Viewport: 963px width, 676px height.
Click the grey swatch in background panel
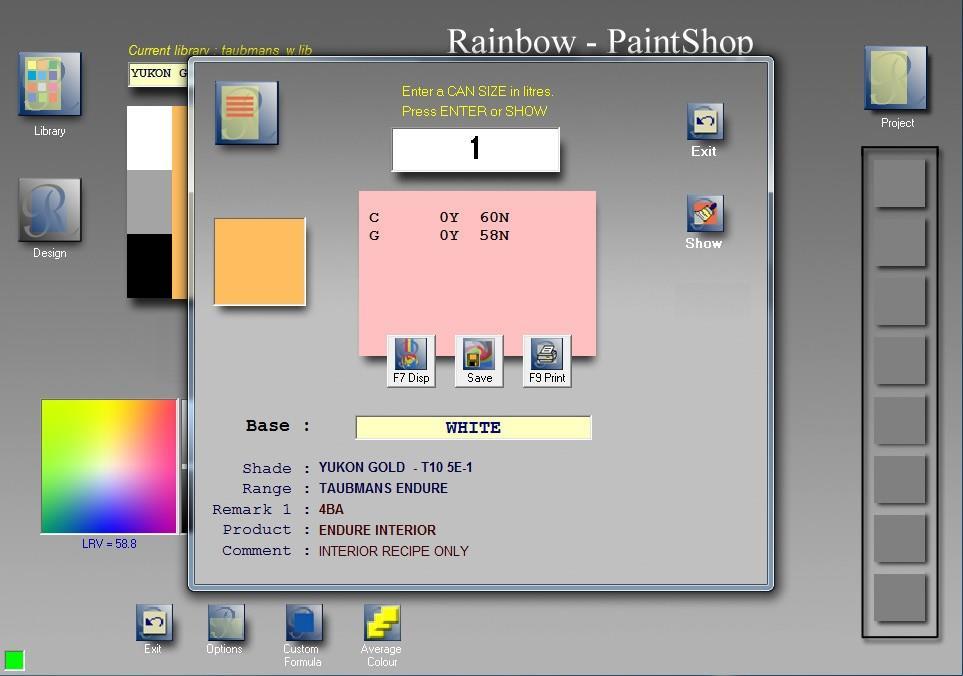(149, 202)
